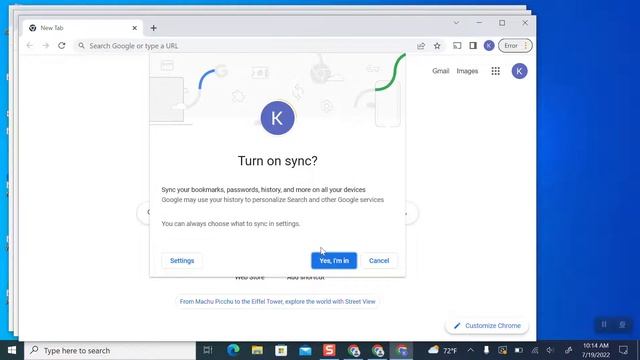Open the Google apps grid
The height and width of the screenshot is (360, 640).
click(496, 71)
